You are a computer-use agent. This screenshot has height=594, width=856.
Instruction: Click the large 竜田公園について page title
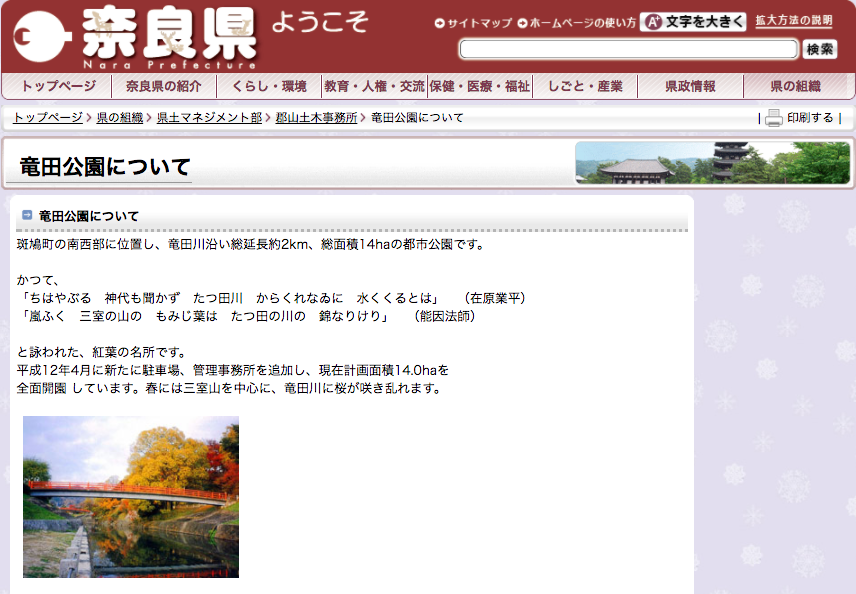point(105,167)
